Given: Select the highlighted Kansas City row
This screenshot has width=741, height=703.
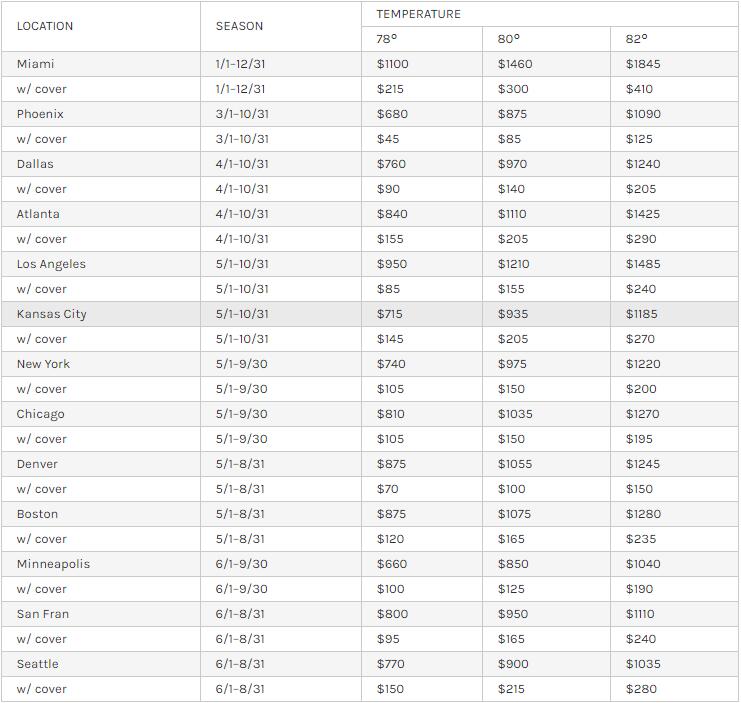Looking at the screenshot, I should (51, 314).
